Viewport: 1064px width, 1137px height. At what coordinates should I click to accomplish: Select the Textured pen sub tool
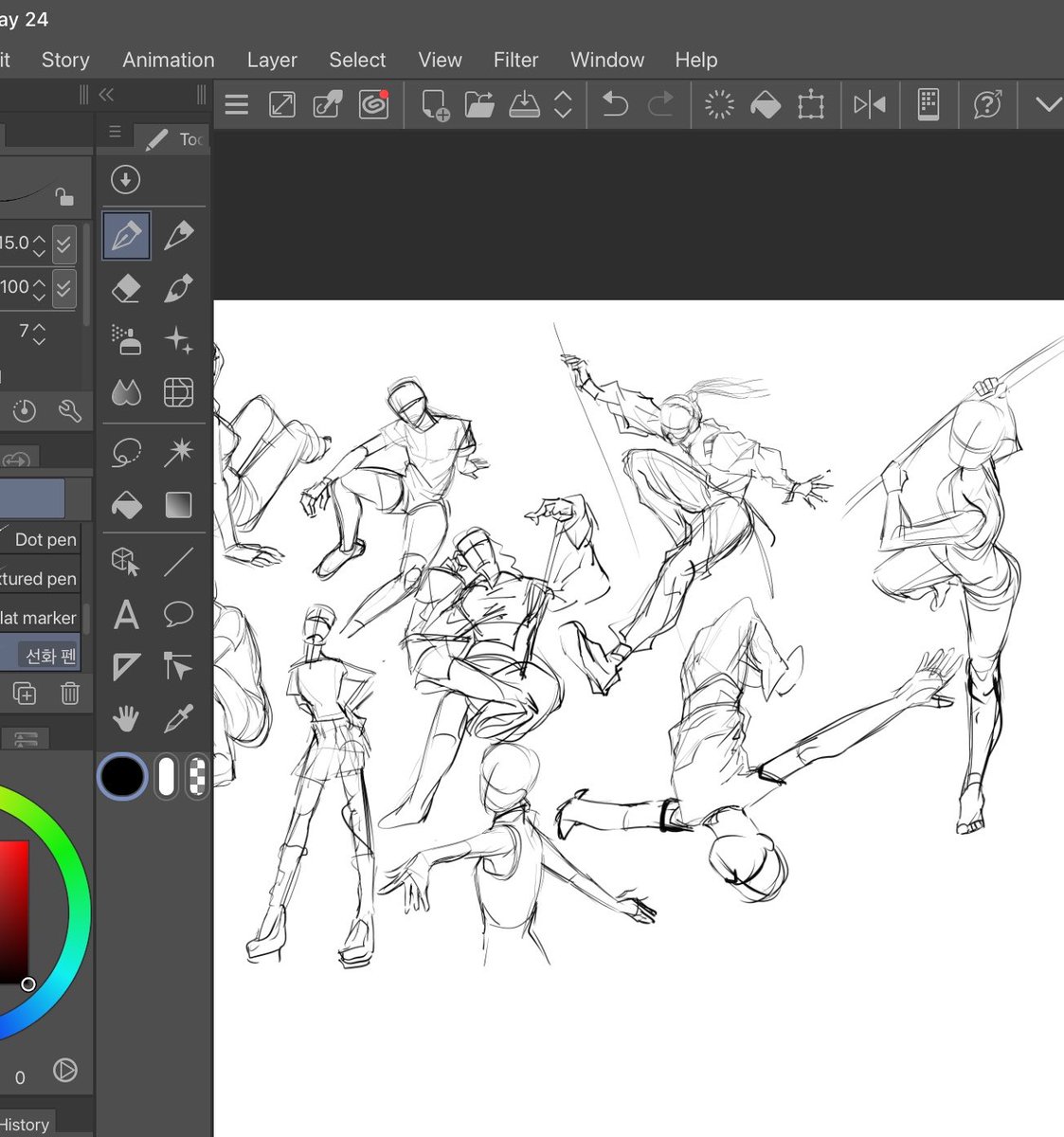[41, 578]
